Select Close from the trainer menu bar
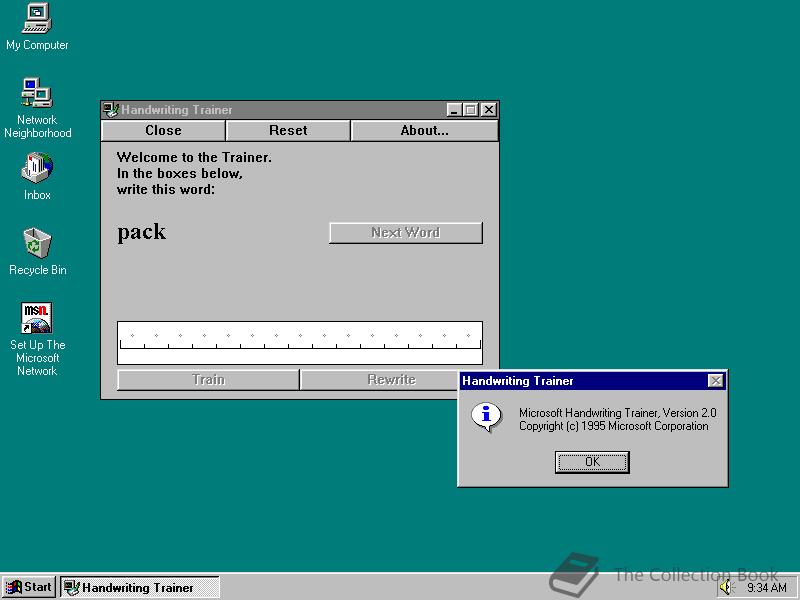 point(162,130)
